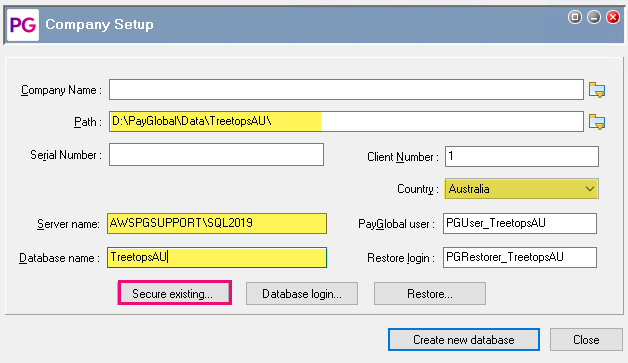Click the PG logo in title bar
Image resolution: width=628 pixels, height=363 pixels.
point(23,25)
